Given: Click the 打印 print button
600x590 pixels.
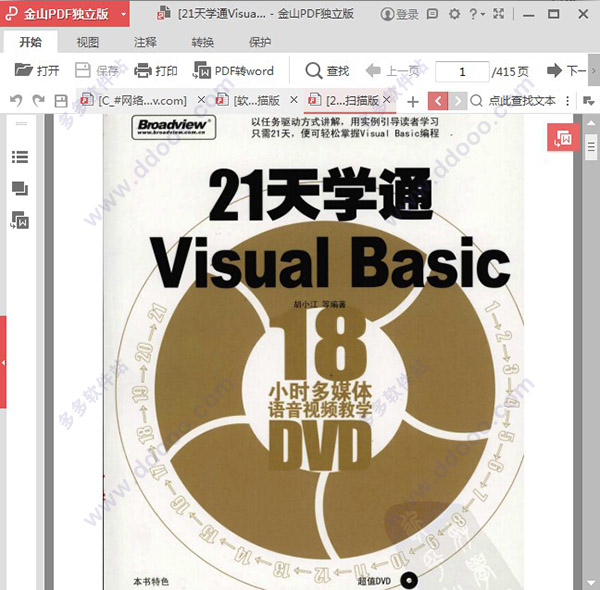Looking at the screenshot, I should tap(156, 71).
